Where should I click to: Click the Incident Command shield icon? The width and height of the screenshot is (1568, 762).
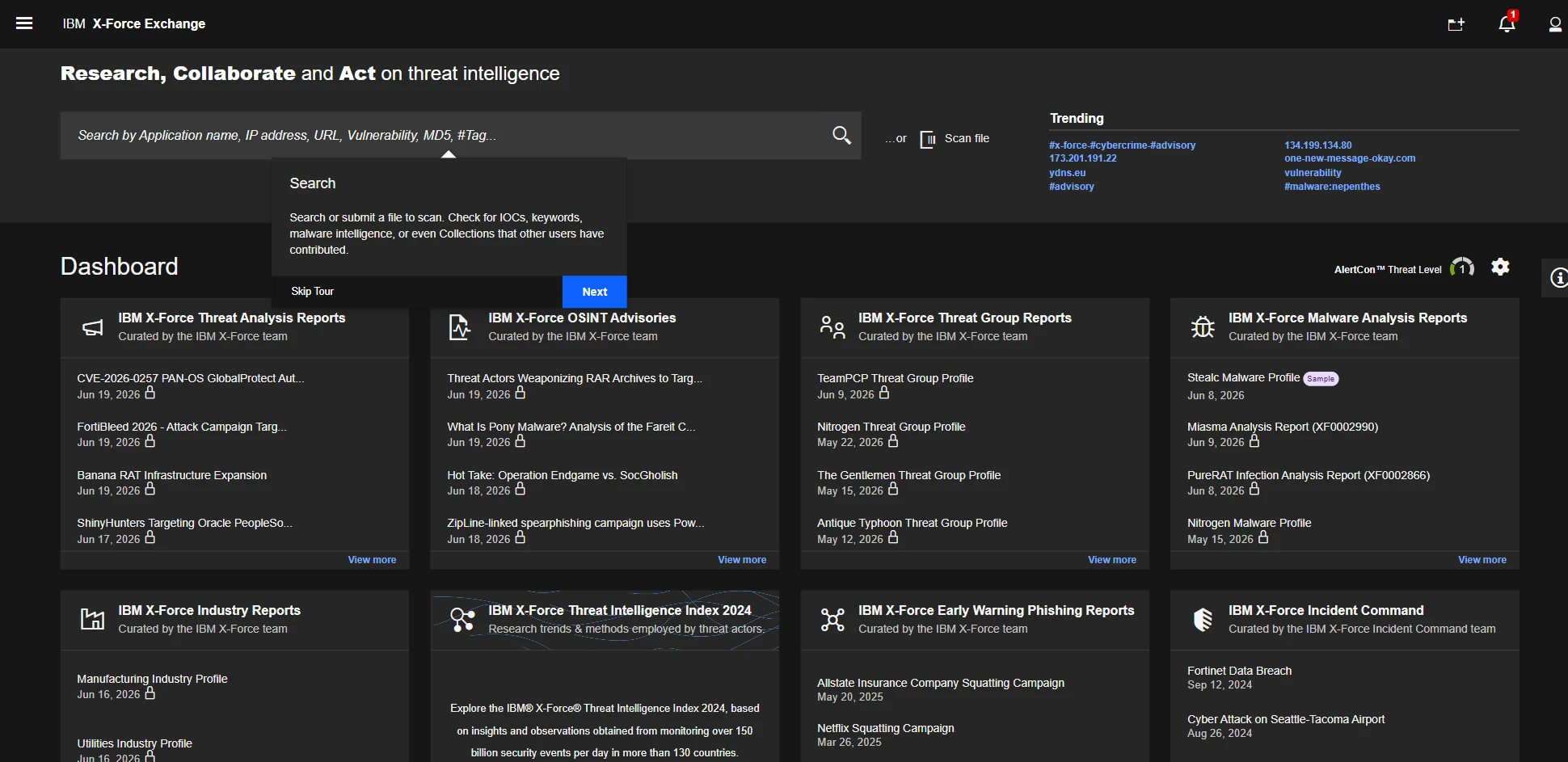point(1203,620)
